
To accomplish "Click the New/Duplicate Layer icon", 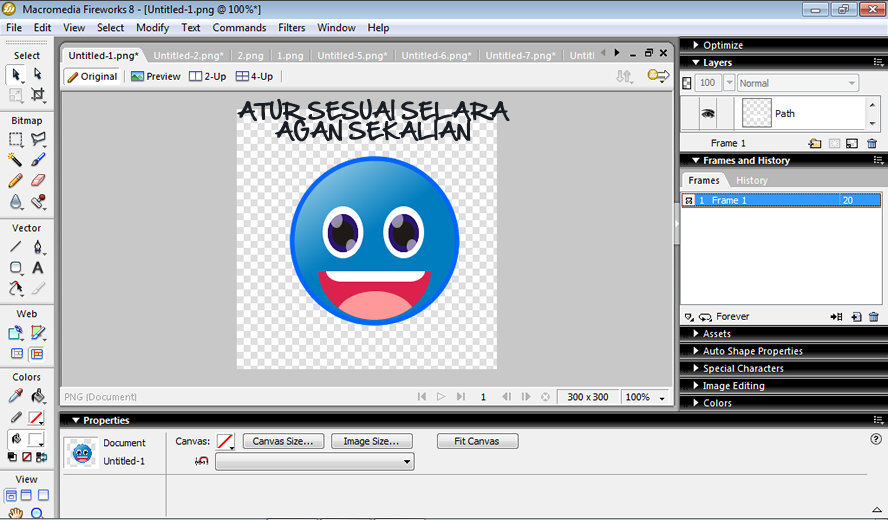I will pos(815,143).
